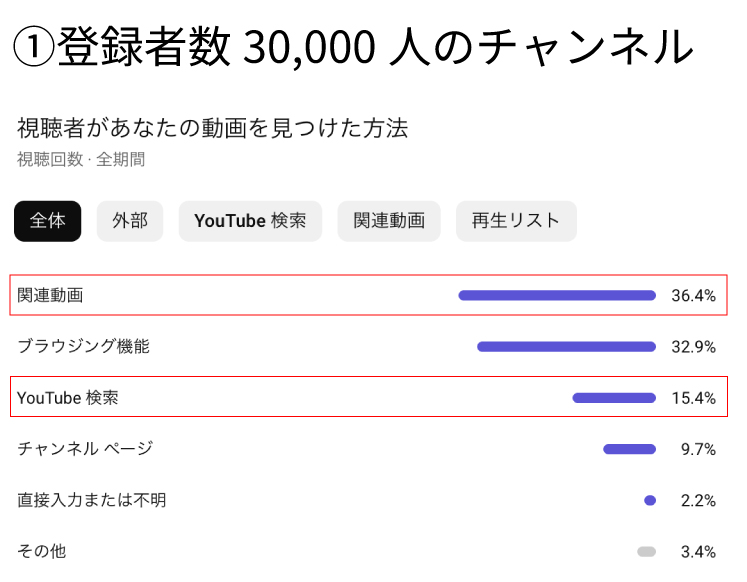Open the YouTube 検索 filter chip
Screen dimensions: 747x582
click(x=250, y=221)
